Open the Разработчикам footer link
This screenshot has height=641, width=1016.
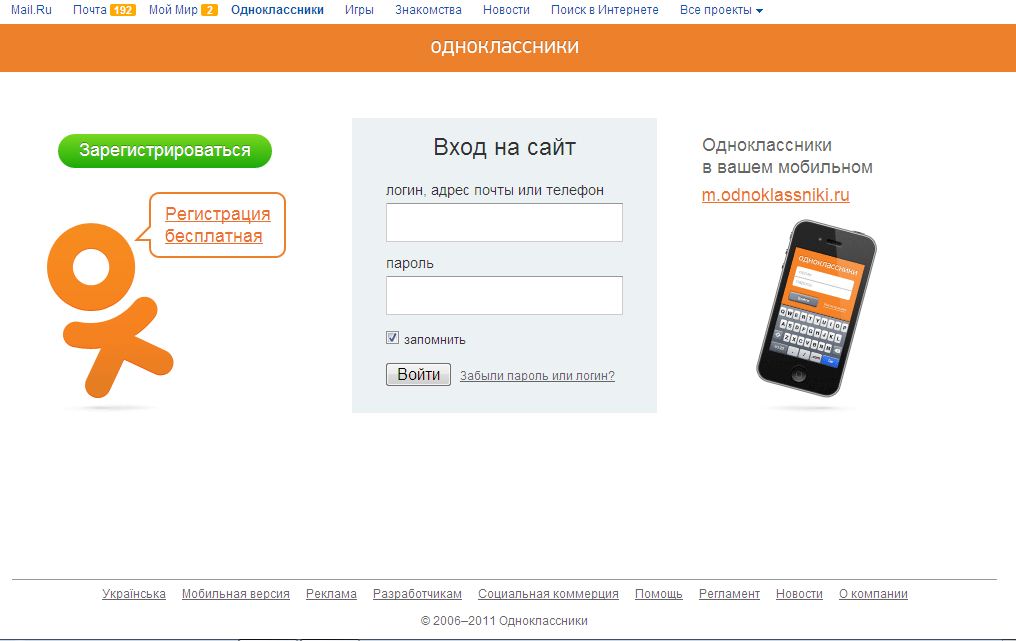(417, 594)
